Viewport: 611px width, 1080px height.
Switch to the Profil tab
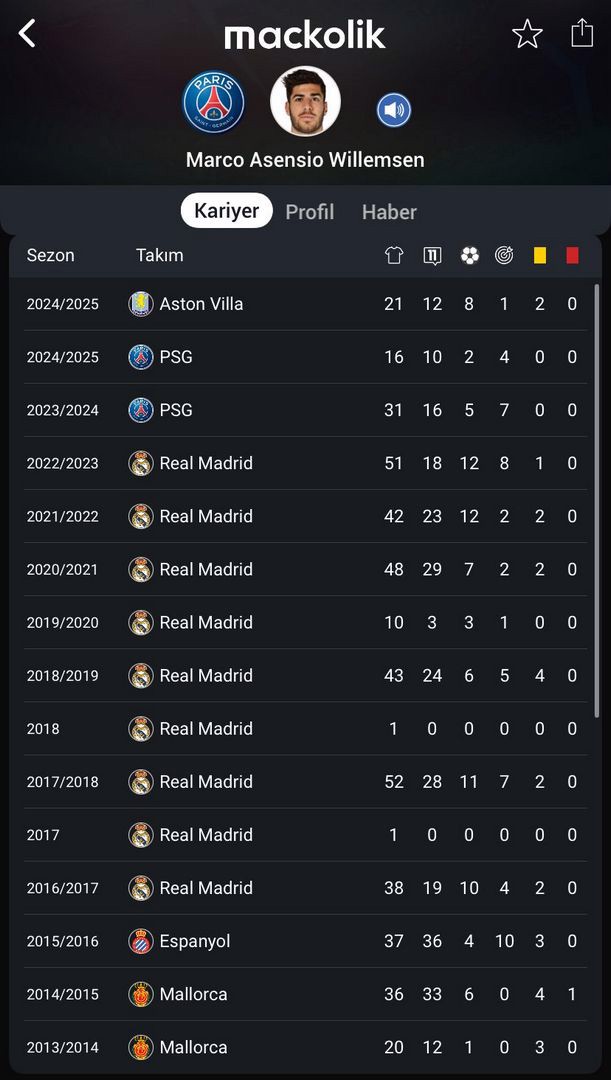[x=310, y=211]
